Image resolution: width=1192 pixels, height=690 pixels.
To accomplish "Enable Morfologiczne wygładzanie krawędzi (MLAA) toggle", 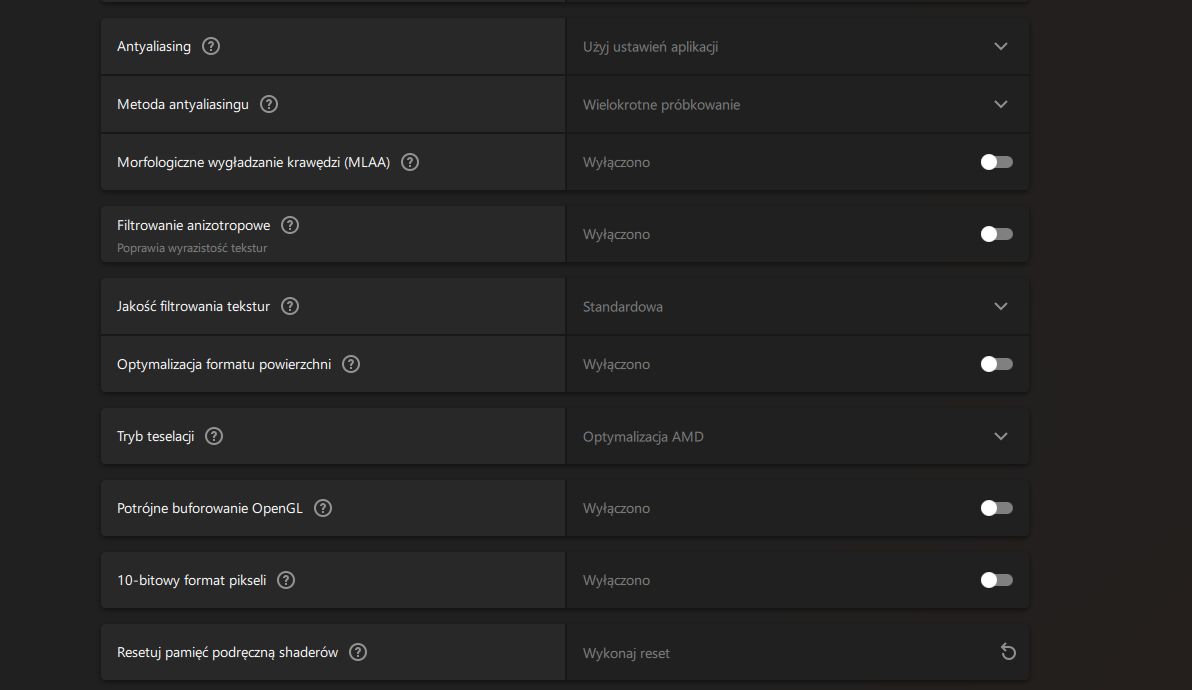I will pyautogui.click(x=997, y=162).
